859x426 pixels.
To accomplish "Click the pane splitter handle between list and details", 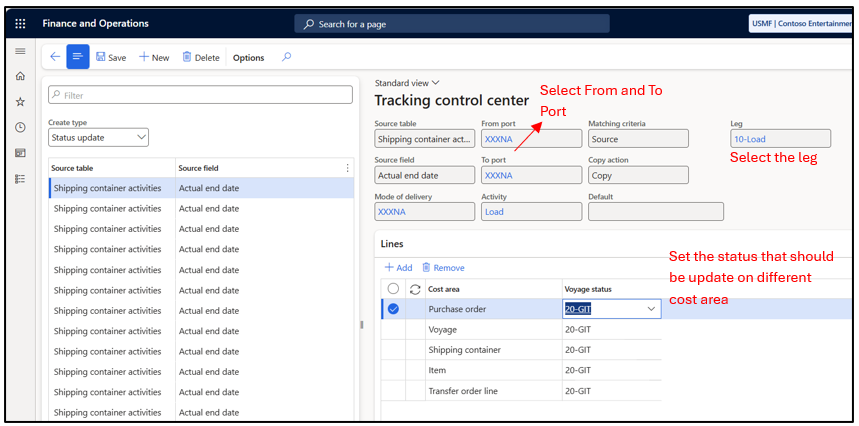I will (x=361, y=324).
